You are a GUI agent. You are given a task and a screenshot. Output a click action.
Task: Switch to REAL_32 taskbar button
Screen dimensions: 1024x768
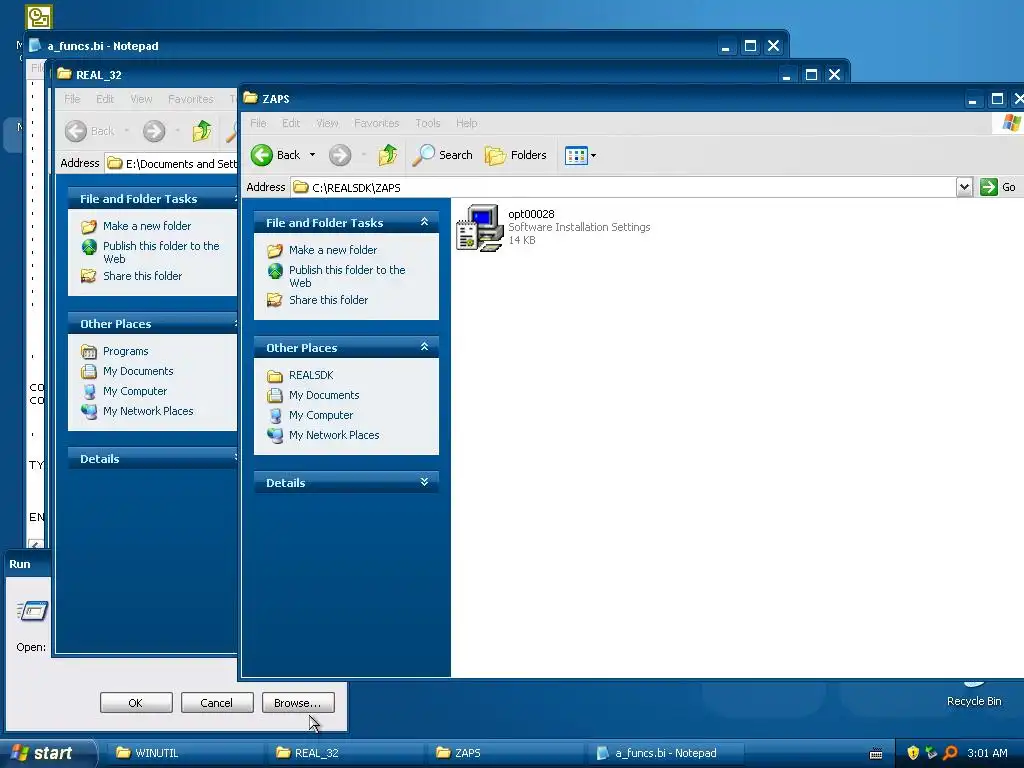[344, 753]
